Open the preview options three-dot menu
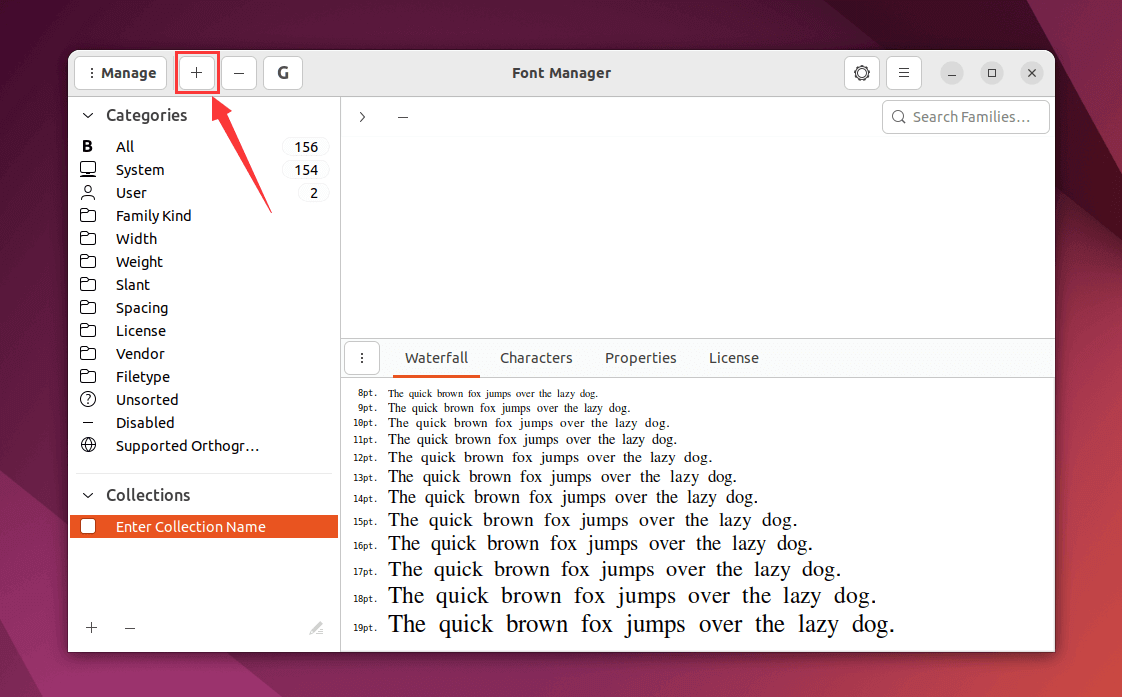This screenshot has height=697, width=1122. coord(361,358)
